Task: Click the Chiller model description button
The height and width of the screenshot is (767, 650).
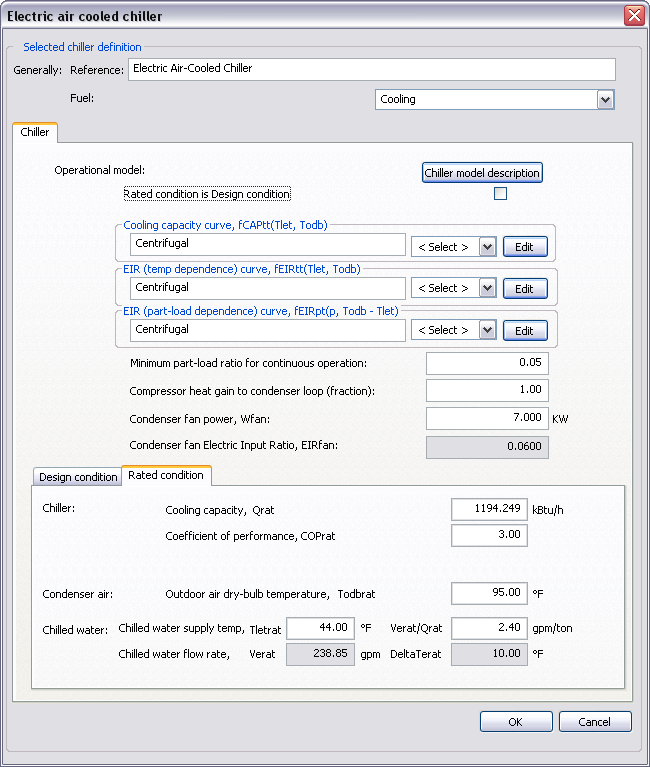Action: [482, 173]
